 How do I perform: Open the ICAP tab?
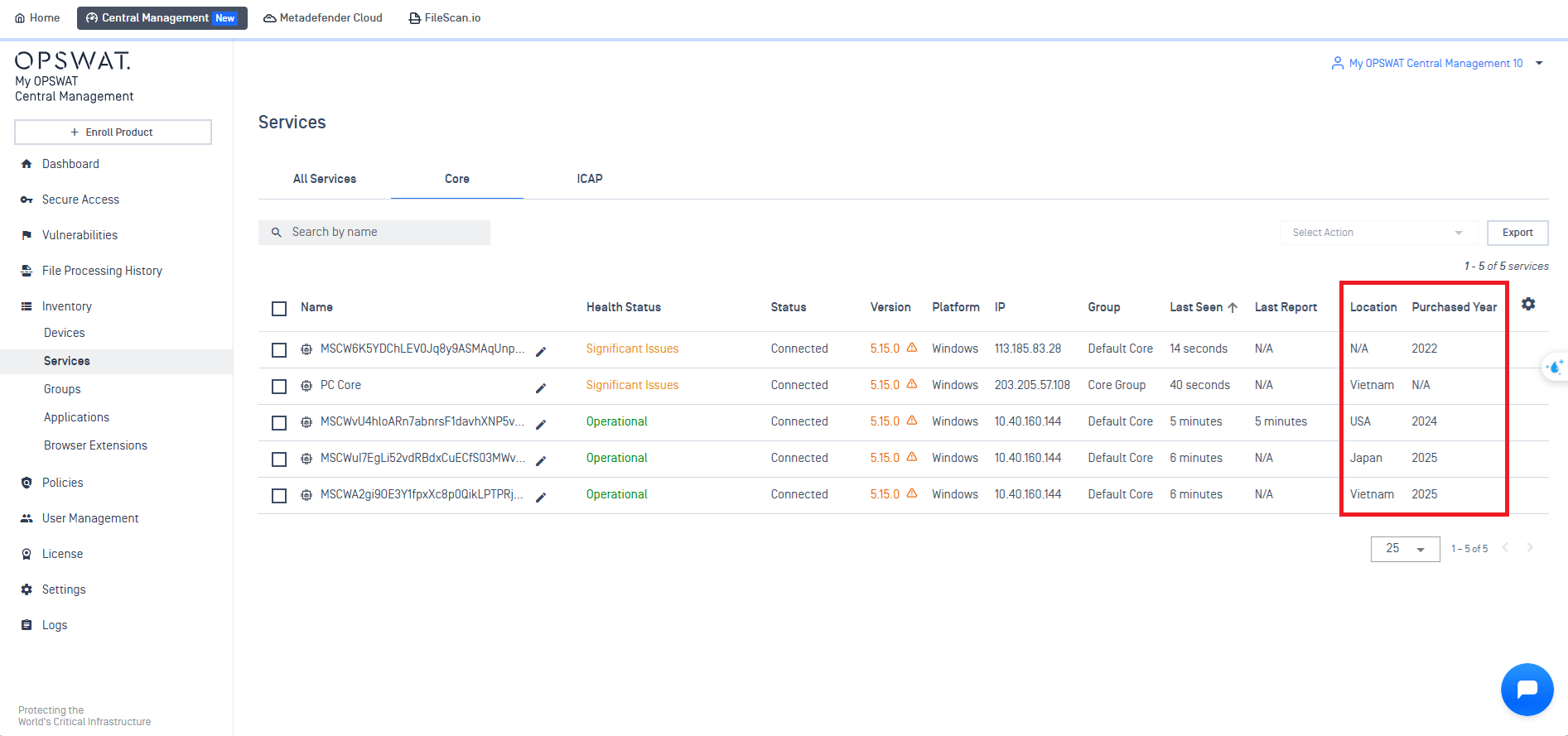click(590, 179)
